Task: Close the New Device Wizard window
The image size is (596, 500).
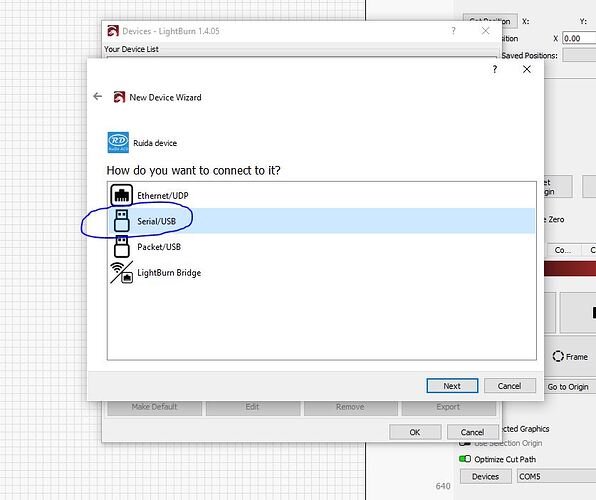Action: [x=526, y=69]
